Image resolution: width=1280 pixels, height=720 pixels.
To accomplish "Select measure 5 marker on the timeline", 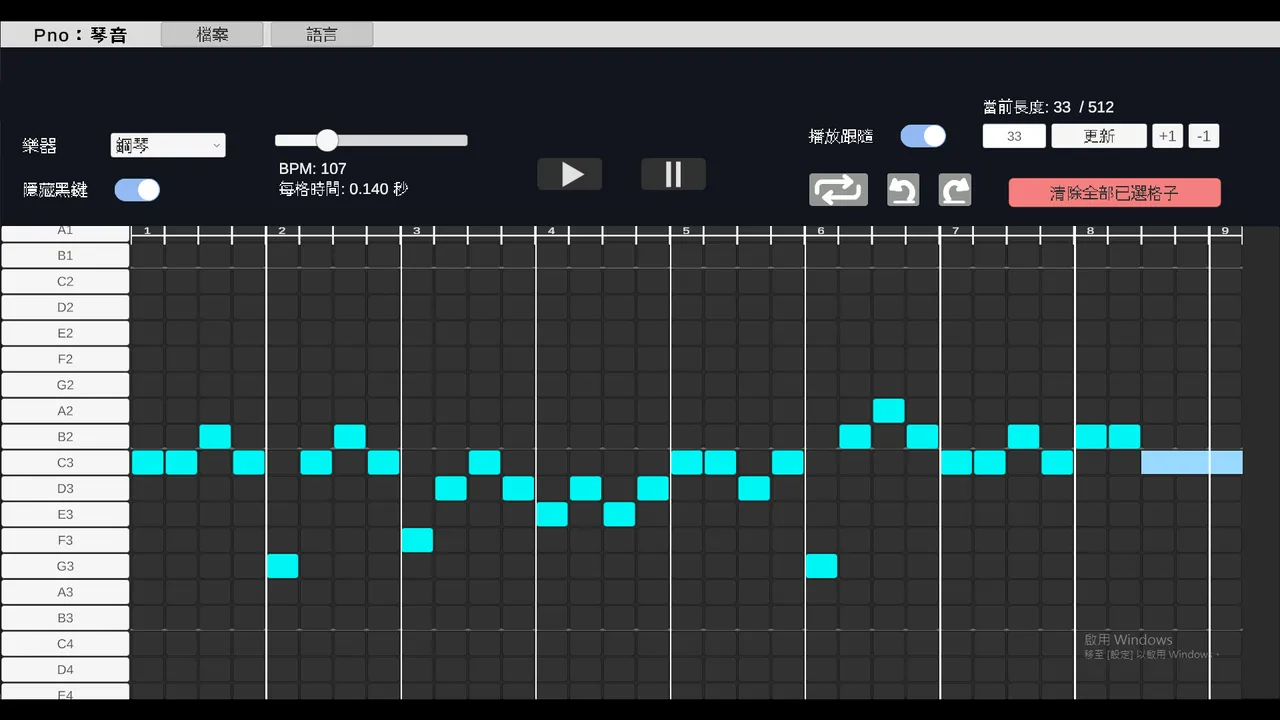I will coord(686,231).
